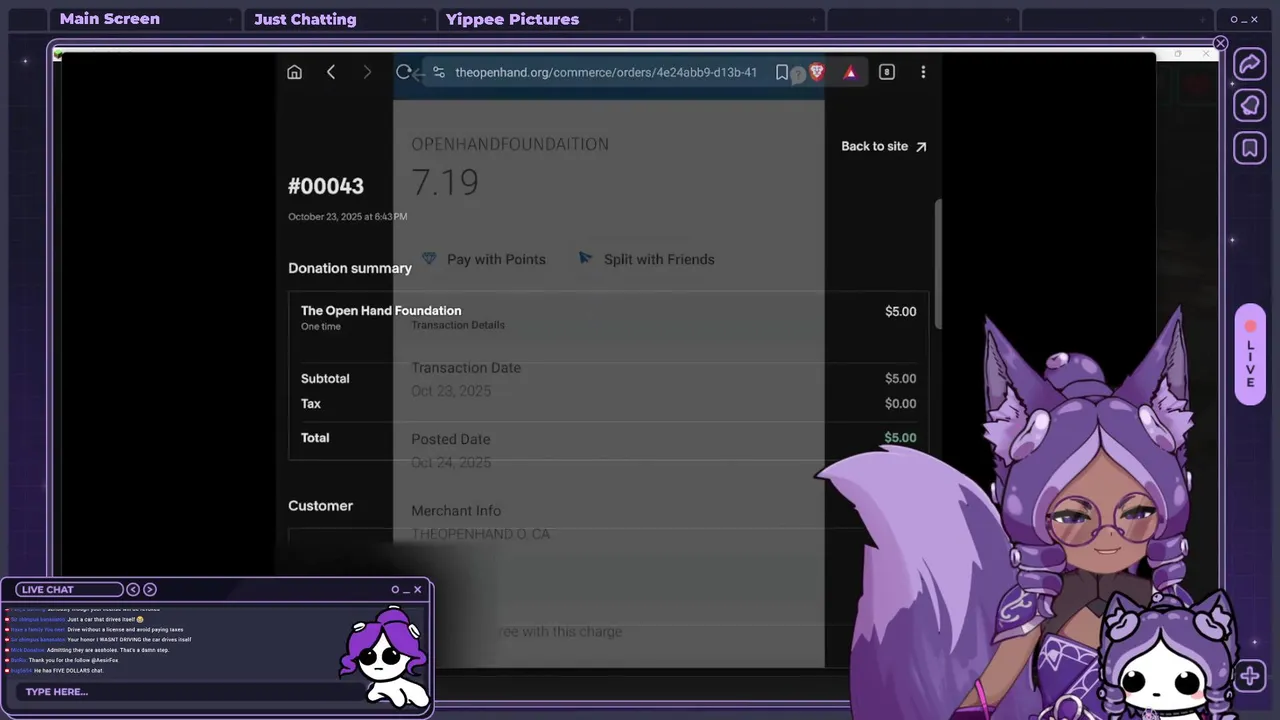The width and height of the screenshot is (1280, 720).
Task: Click next arrow in Live Chat header
Action: (x=150, y=589)
